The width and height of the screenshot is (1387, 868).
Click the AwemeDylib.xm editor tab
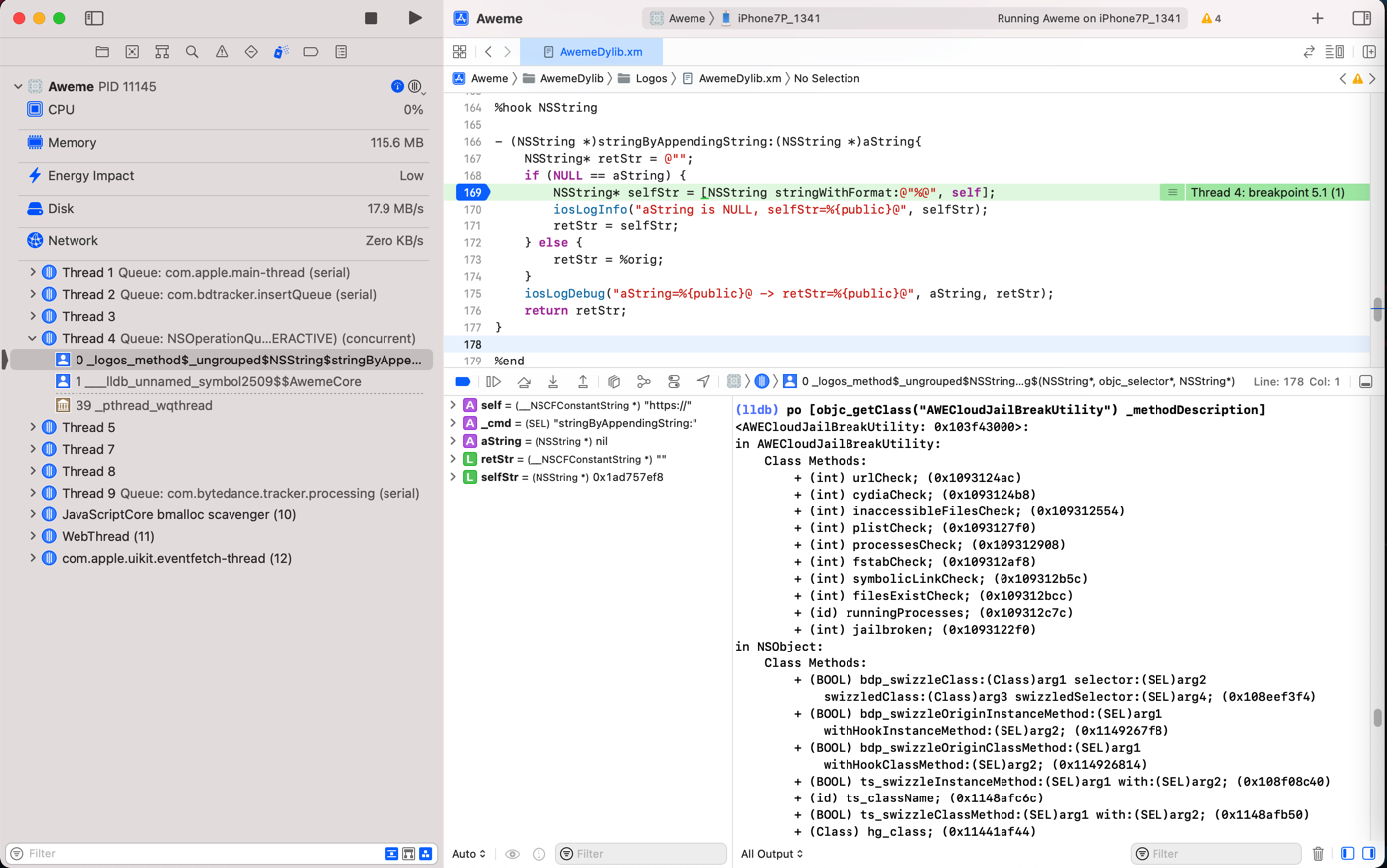[591, 52]
